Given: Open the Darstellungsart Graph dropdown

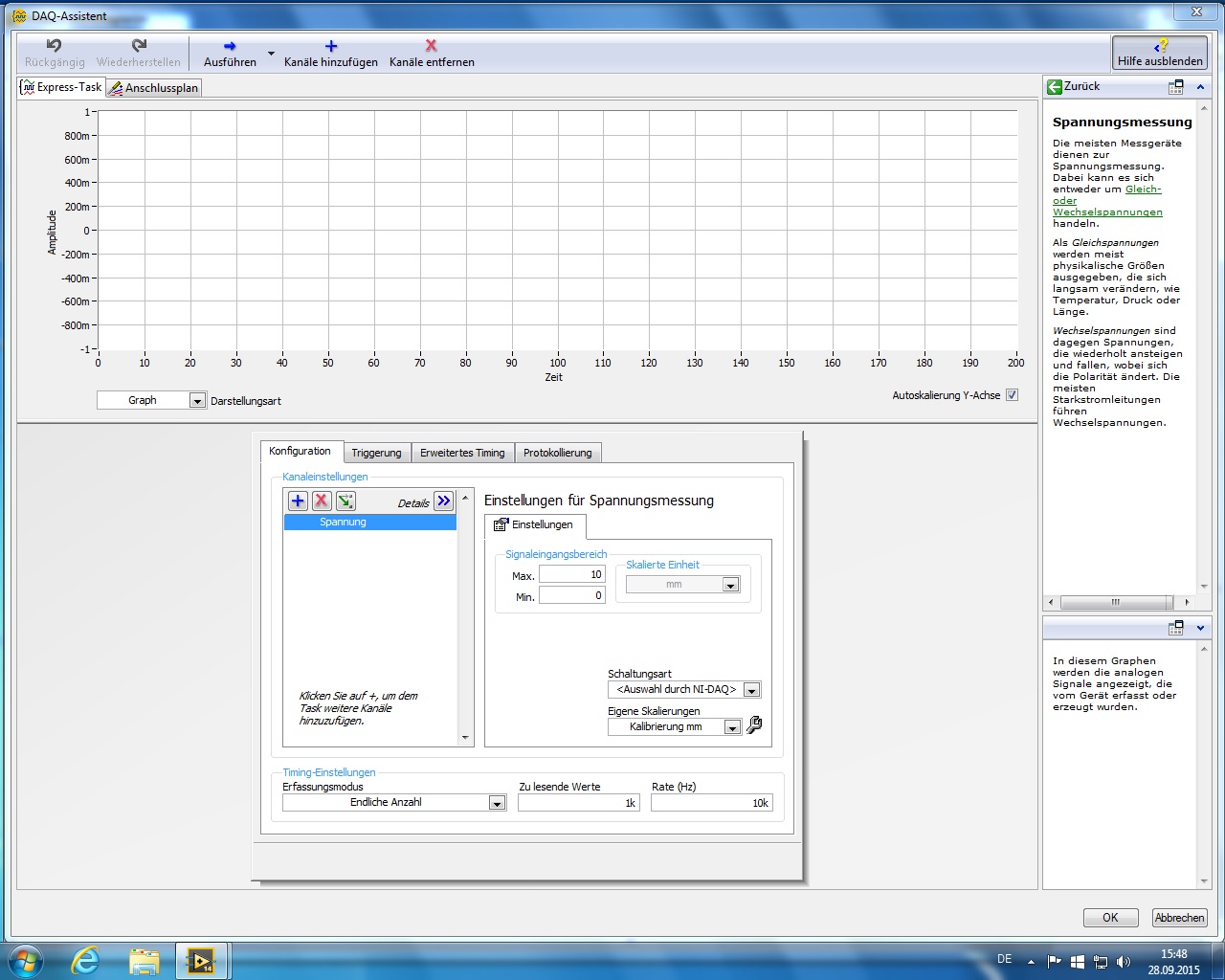Looking at the screenshot, I should [x=197, y=401].
